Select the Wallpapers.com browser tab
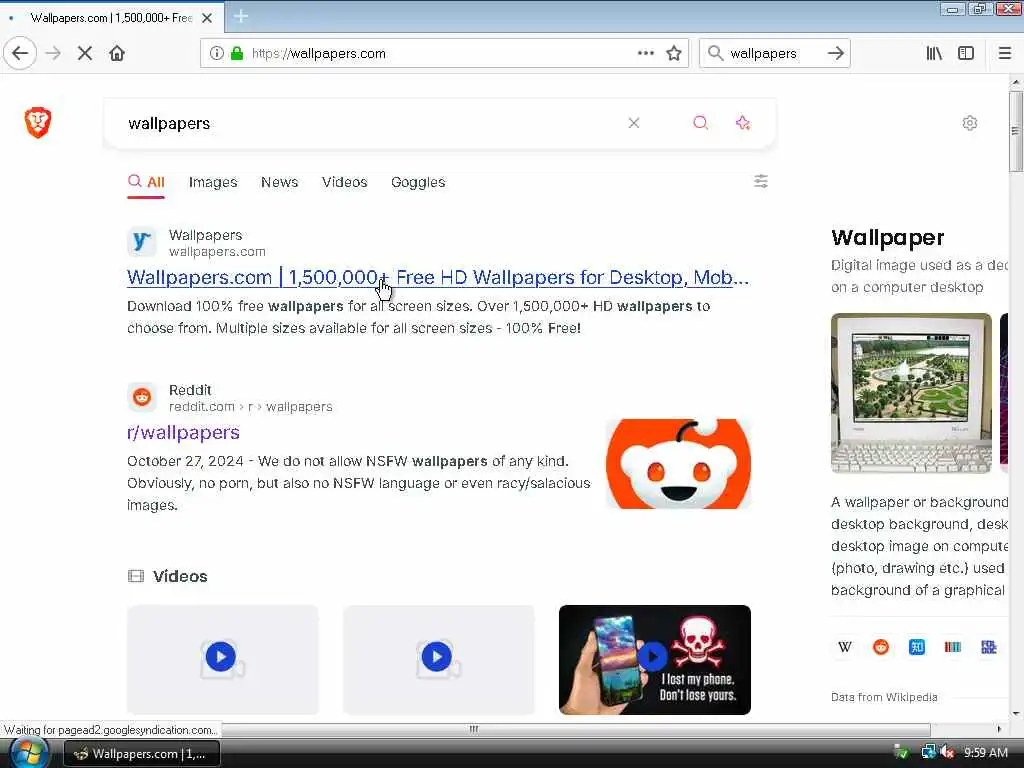The height and width of the screenshot is (768, 1024). click(x=111, y=18)
